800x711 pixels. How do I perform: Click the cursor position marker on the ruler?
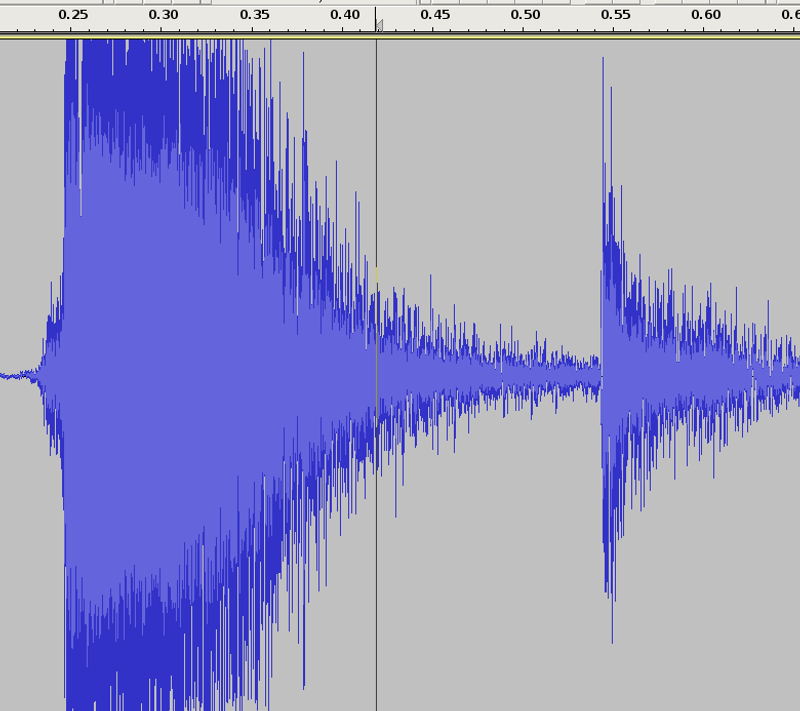tap(378, 26)
